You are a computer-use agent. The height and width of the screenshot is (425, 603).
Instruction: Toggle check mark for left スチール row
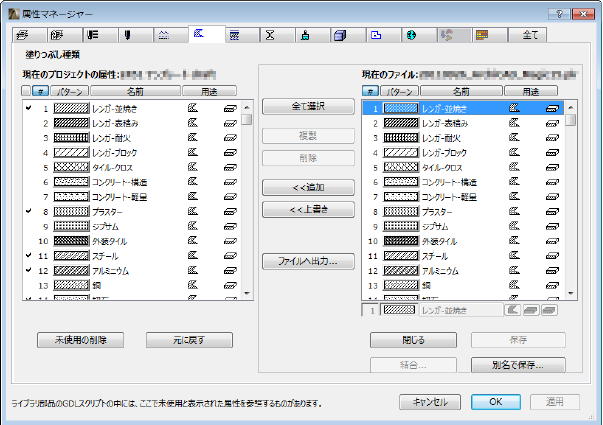click(28, 256)
